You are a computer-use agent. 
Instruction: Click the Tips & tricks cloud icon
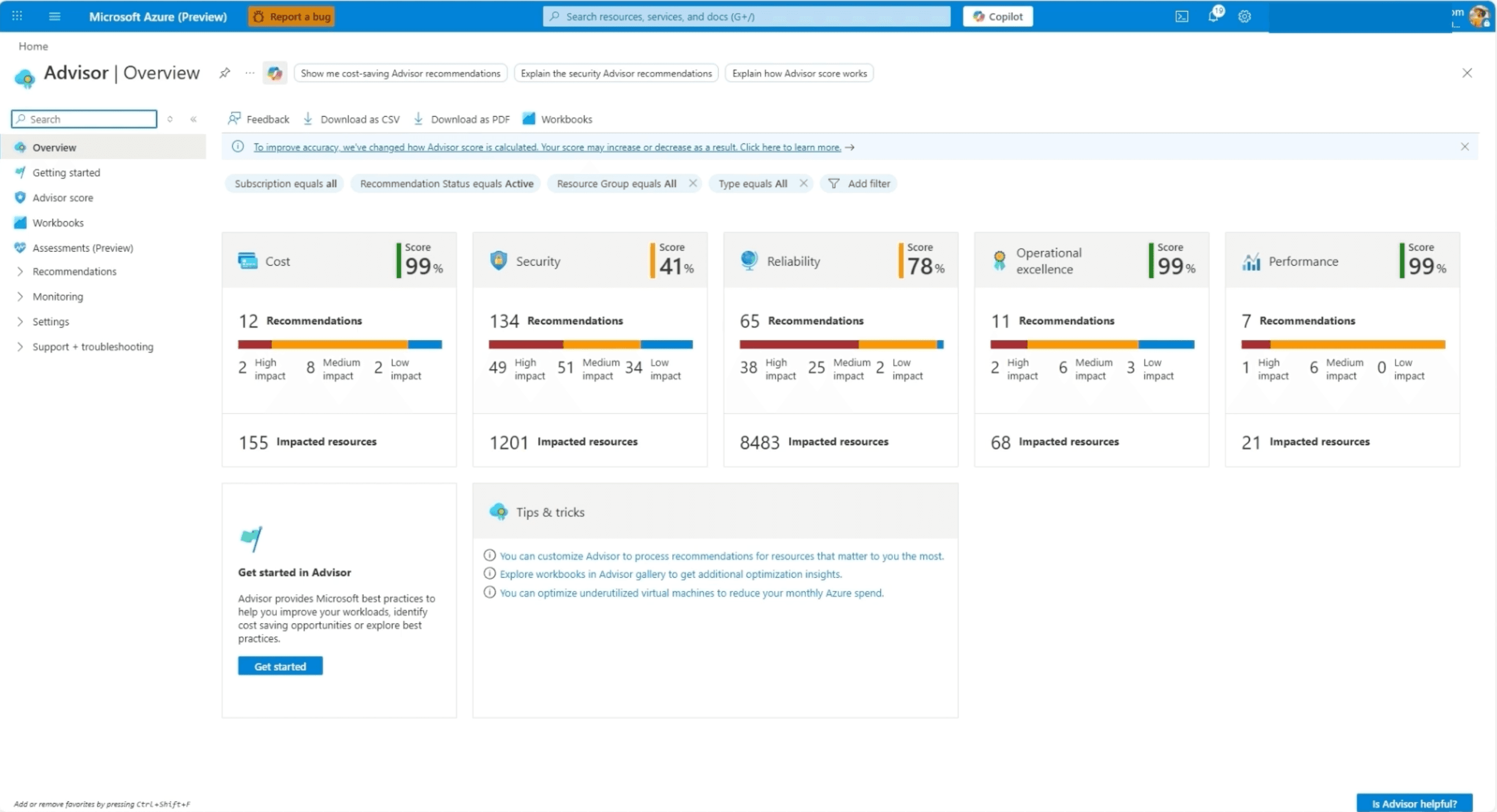click(x=498, y=512)
